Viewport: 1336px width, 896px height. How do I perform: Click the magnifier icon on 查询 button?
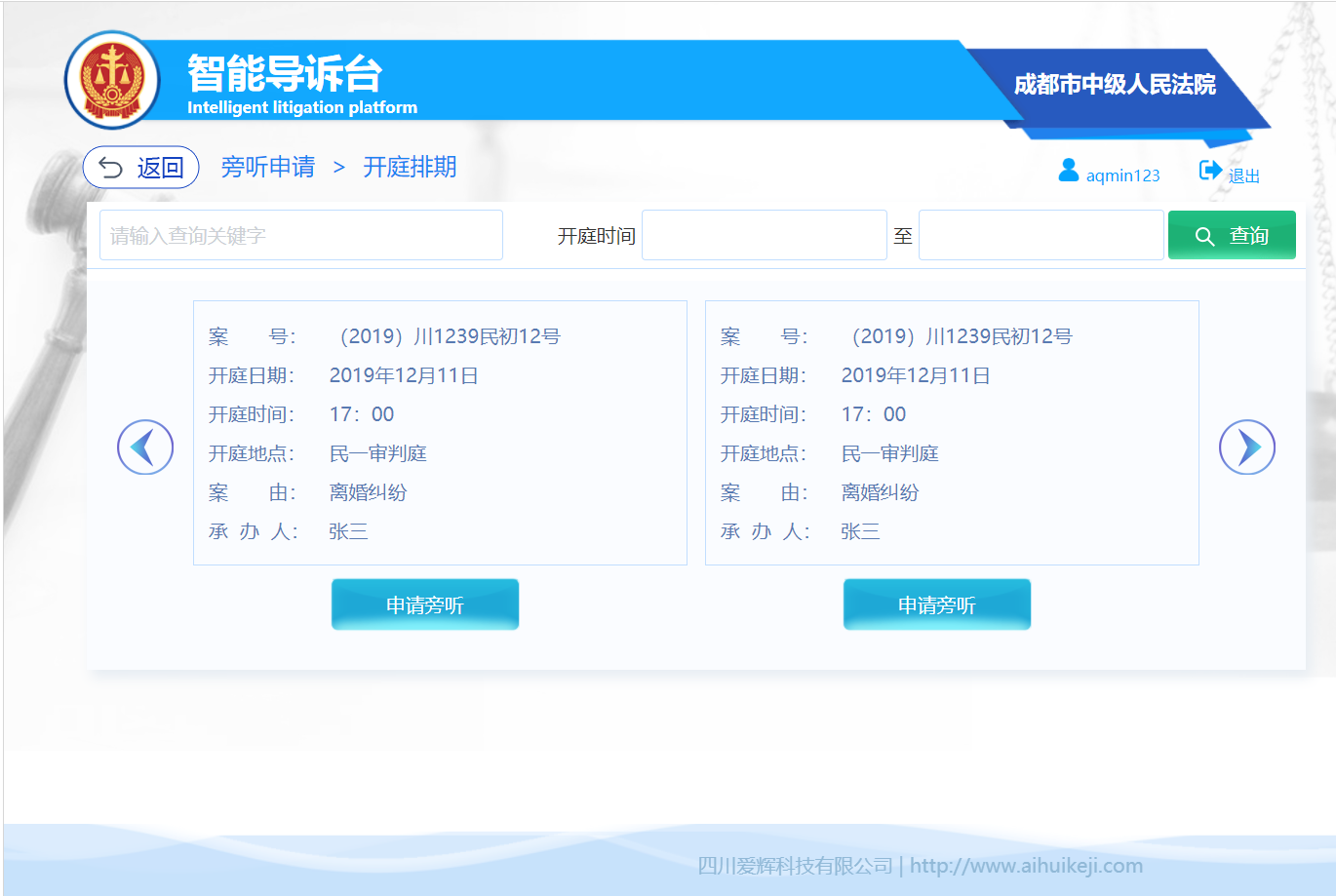click(x=1204, y=237)
